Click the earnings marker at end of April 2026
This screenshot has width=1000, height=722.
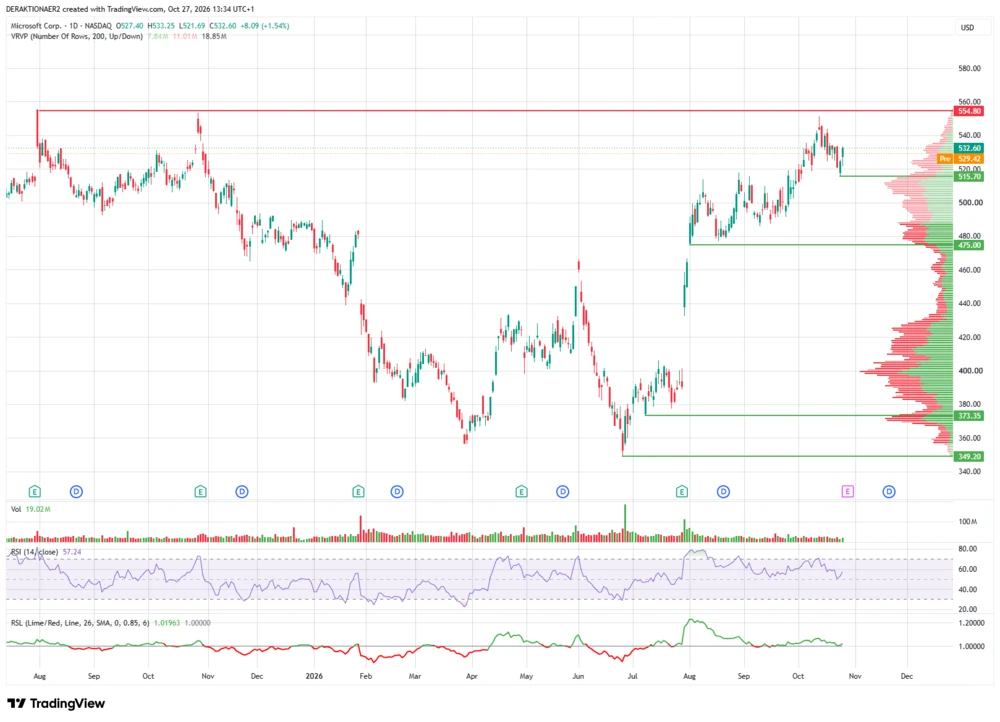[x=522, y=491]
